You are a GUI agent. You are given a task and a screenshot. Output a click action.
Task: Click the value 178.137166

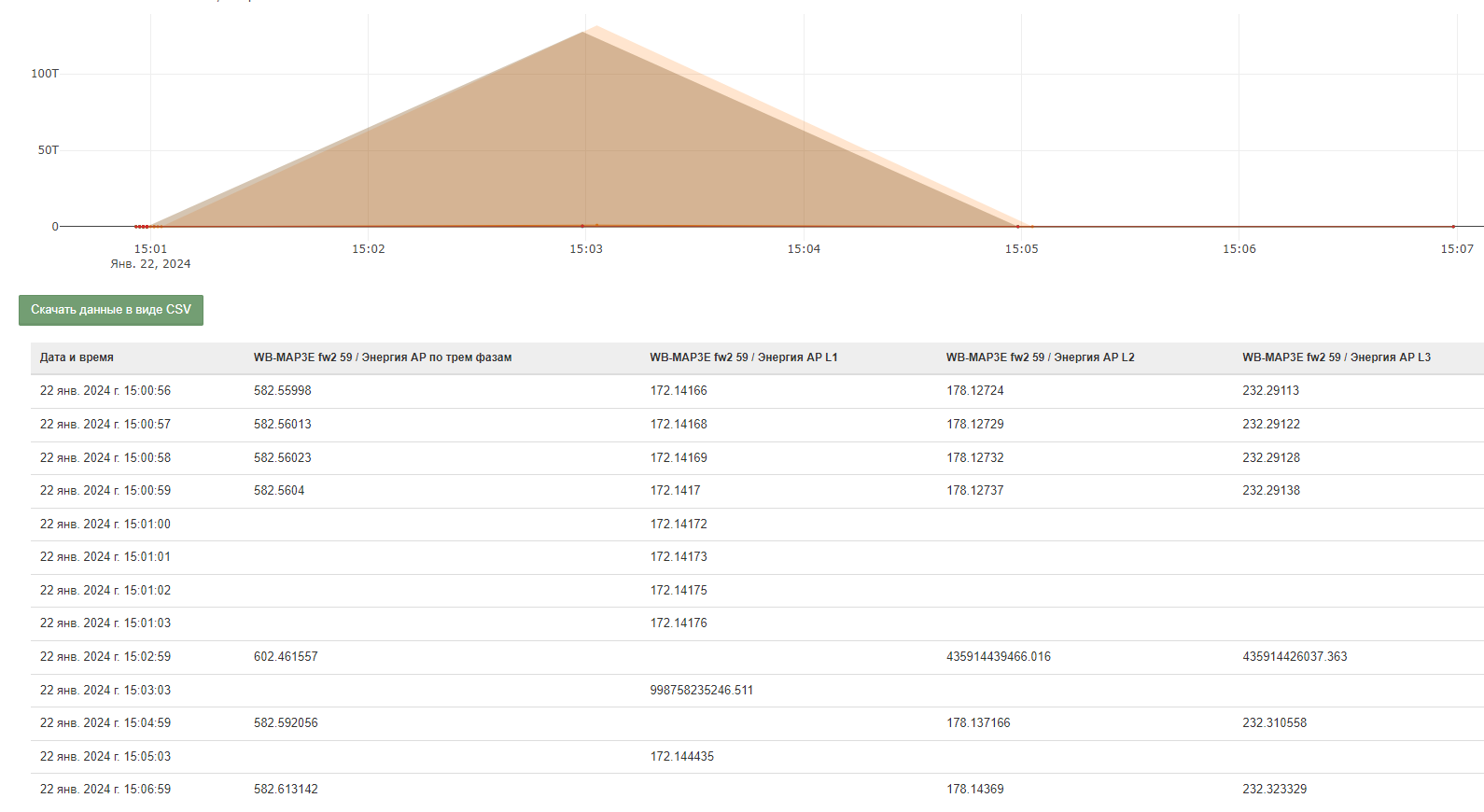pyautogui.click(x=978, y=723)
